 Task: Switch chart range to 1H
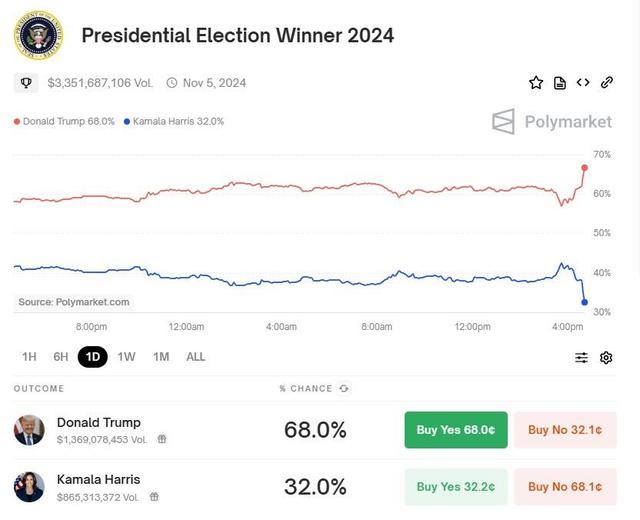(29, 357)
